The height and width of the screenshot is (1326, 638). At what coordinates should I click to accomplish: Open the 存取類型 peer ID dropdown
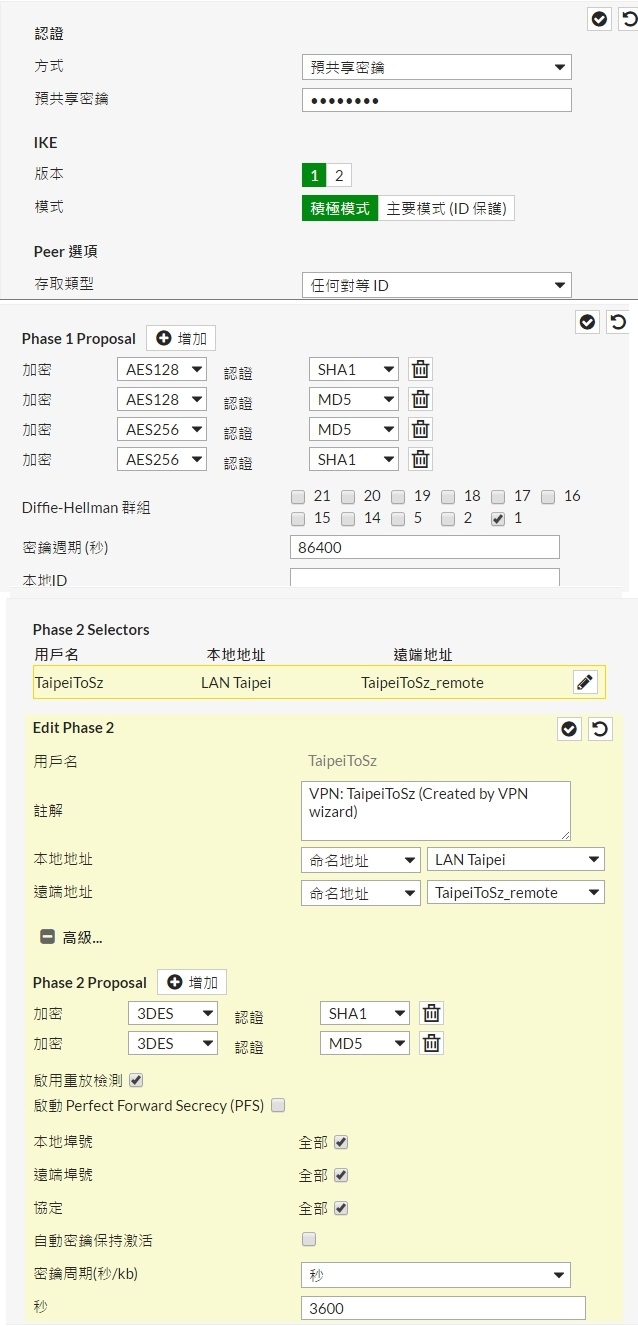(436, 286)
